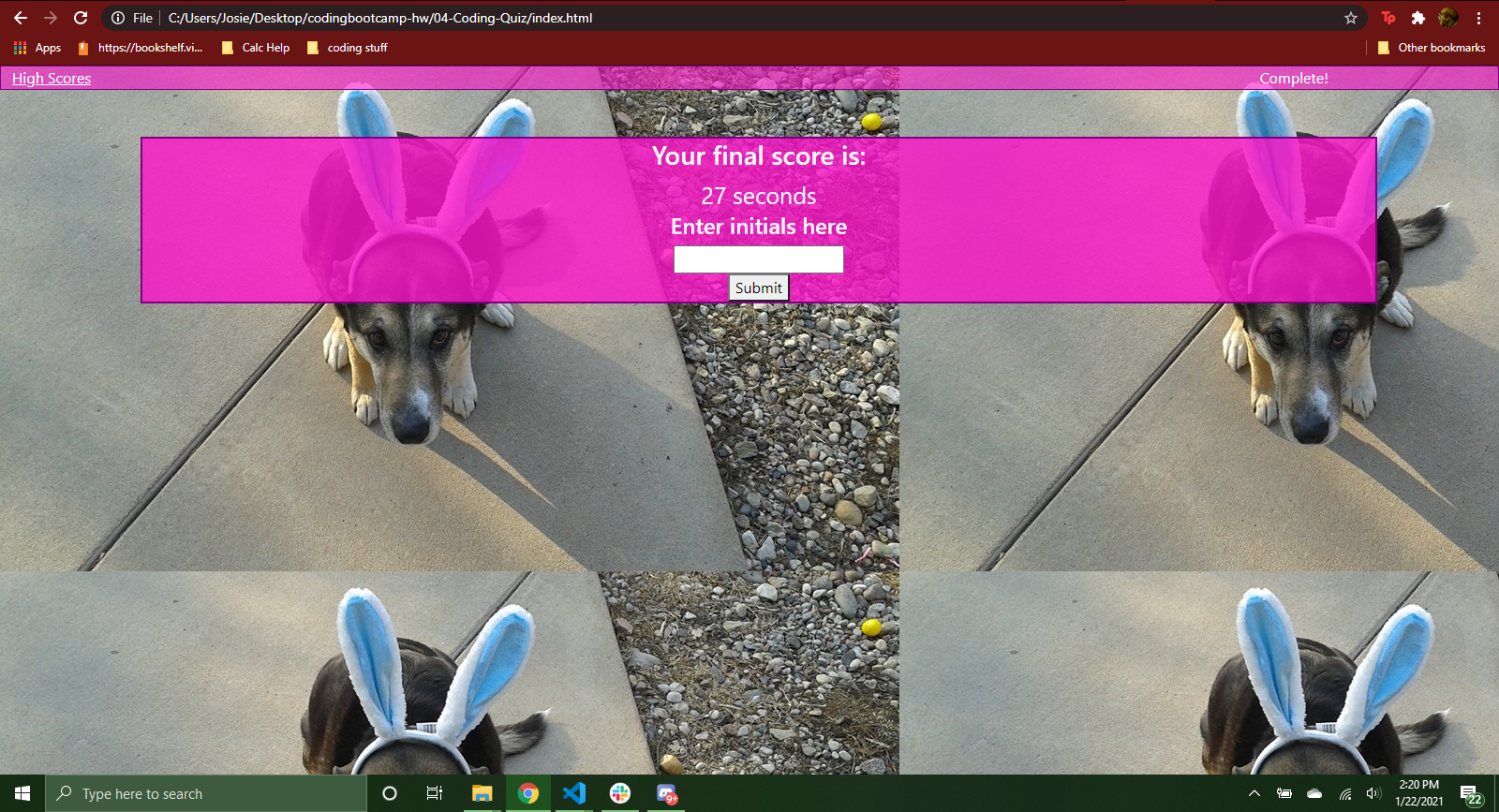1499x812 pixels.
Task: Click the address bar URL
Action: [x=380, y=18]
